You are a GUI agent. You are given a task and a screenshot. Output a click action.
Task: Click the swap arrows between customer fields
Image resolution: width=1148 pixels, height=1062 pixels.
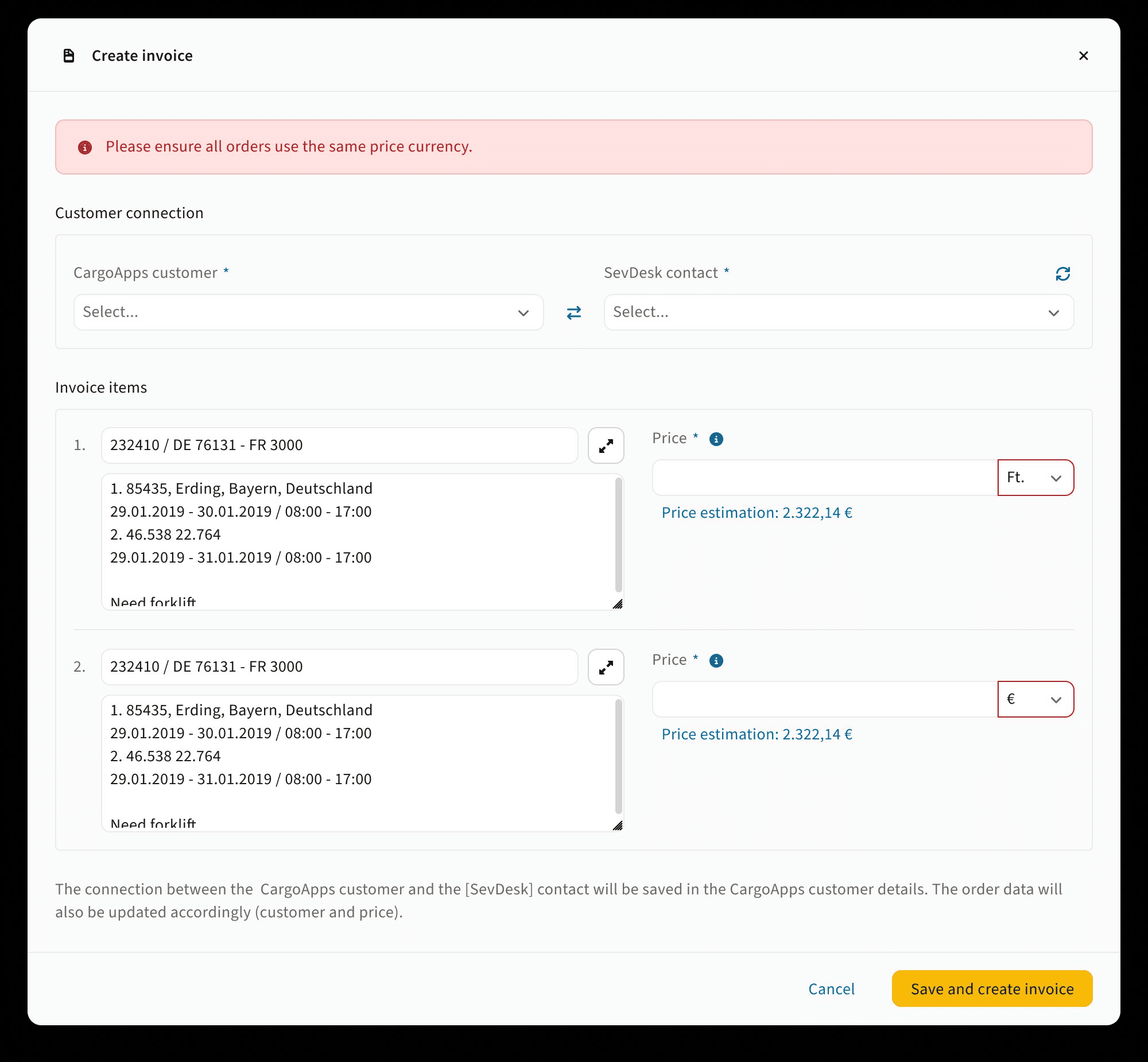573,313
